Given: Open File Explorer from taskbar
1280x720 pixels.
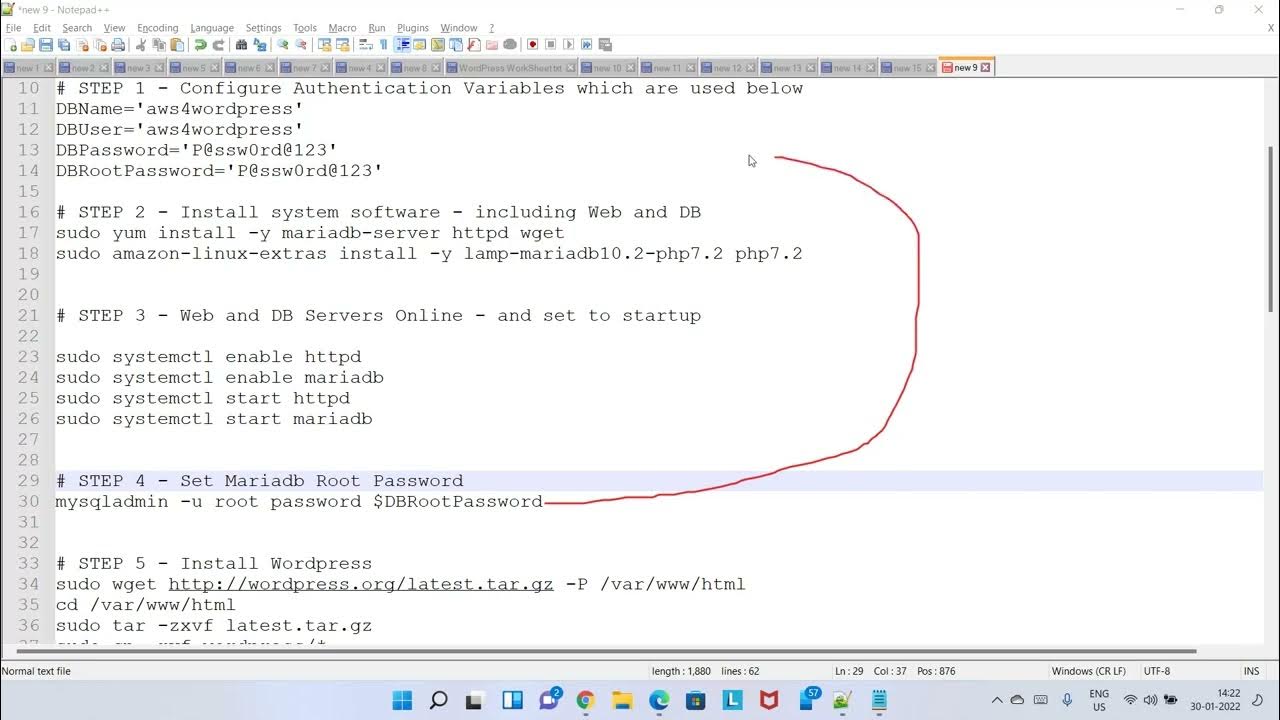Looking at the screenshot, I should coord(622,700).
